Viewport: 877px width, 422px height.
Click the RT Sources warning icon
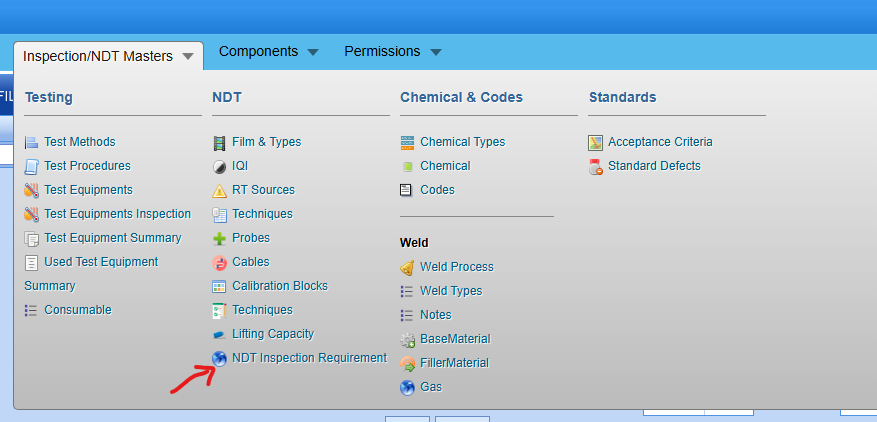[220, 190]
